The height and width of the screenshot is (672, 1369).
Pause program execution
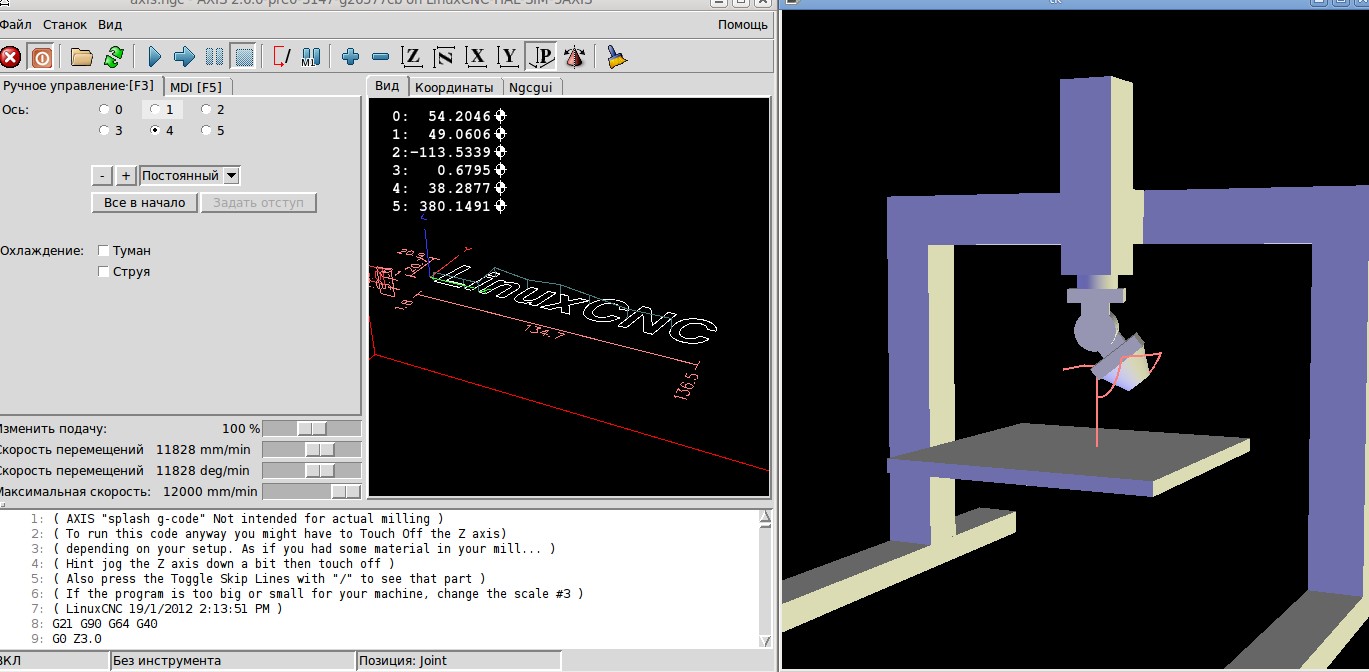pos(214,56)
